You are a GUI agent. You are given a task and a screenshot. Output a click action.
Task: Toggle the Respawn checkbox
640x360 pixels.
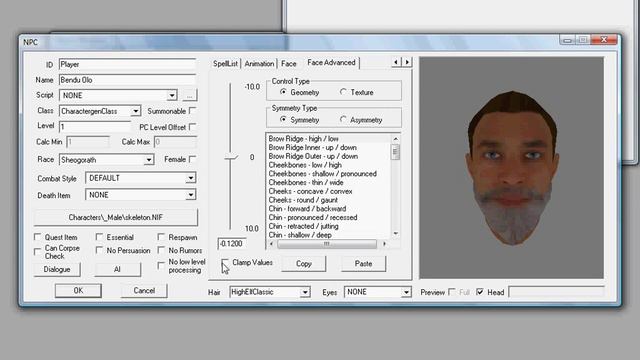(161, 237)
